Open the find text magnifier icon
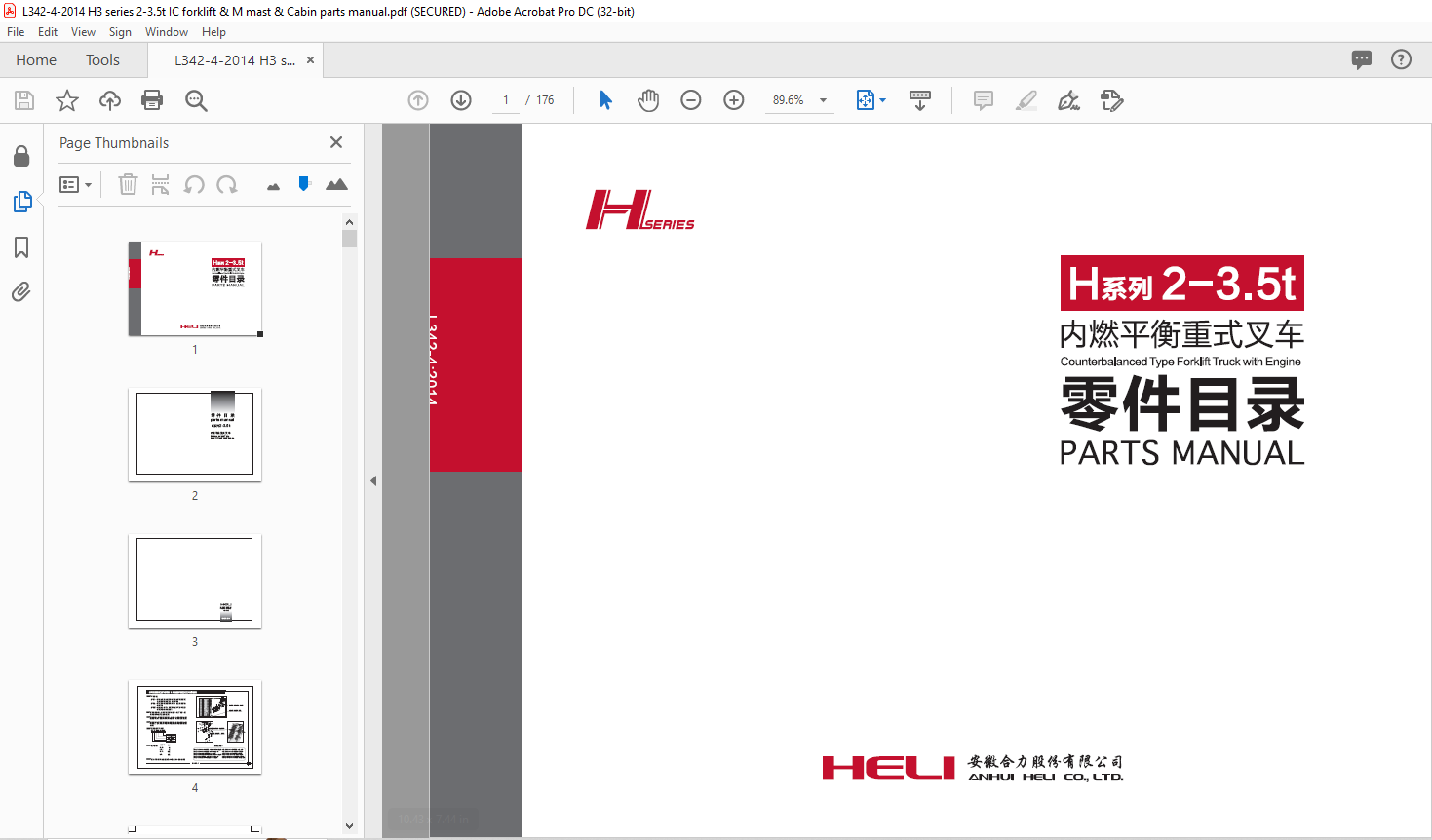Viewport: 1432px width, 840px height. (196, 100)
